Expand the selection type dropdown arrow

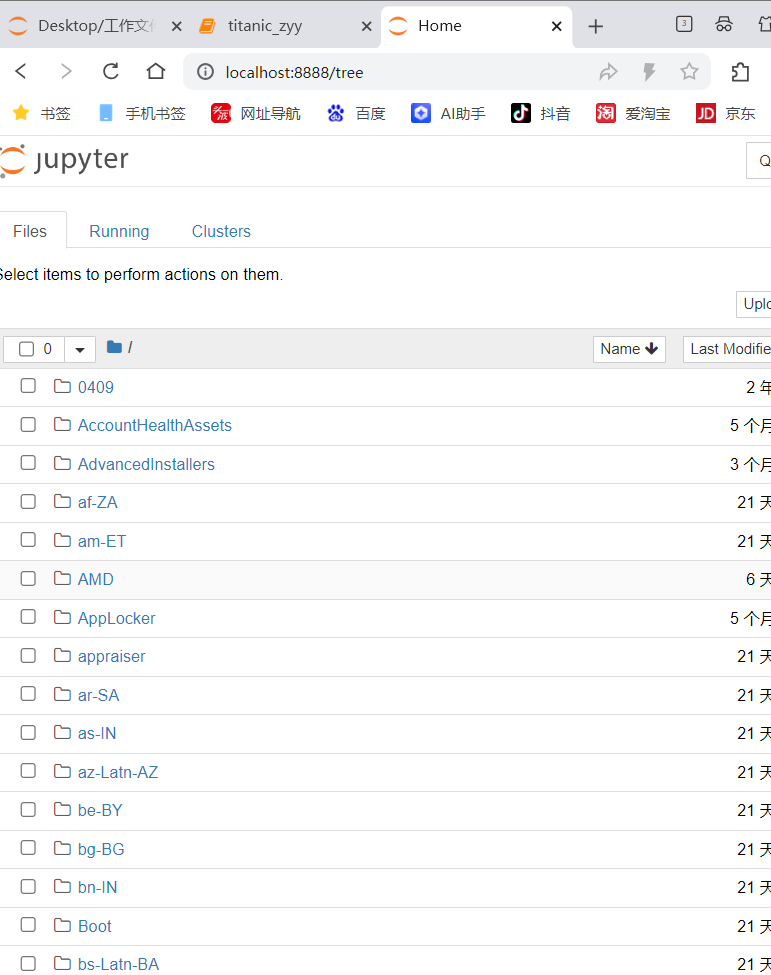80,349
